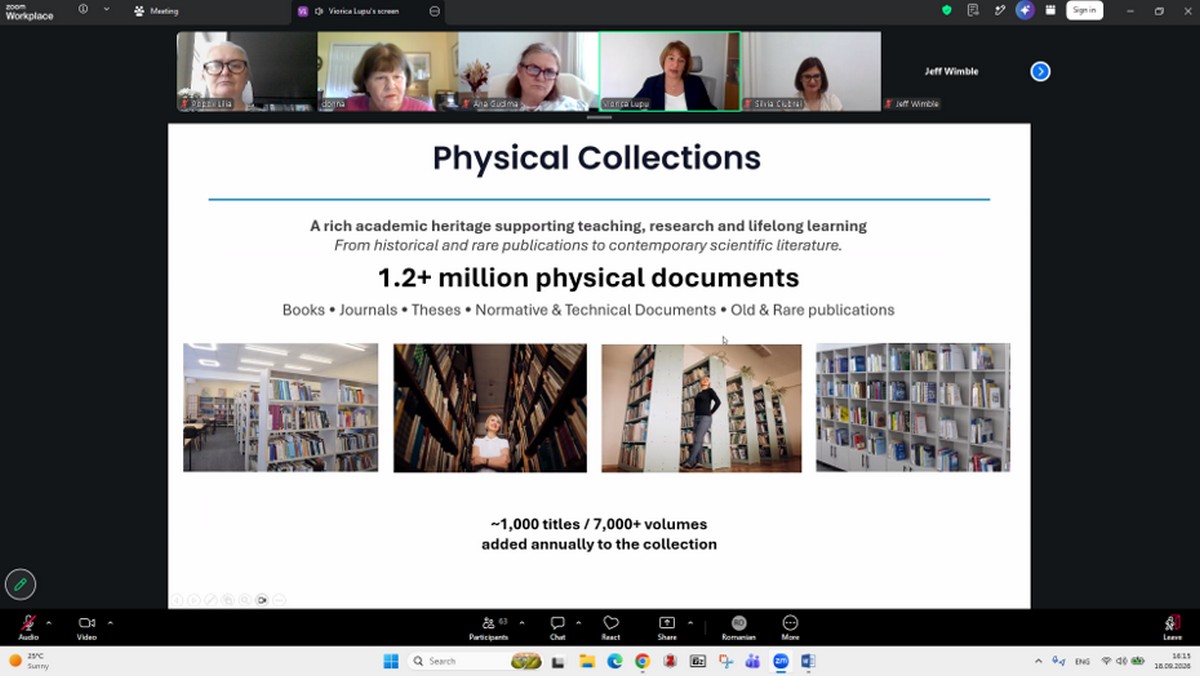Open the notes icon in title bar
Viewport: 1200px width, 676px height.
(x=973, y=10)
